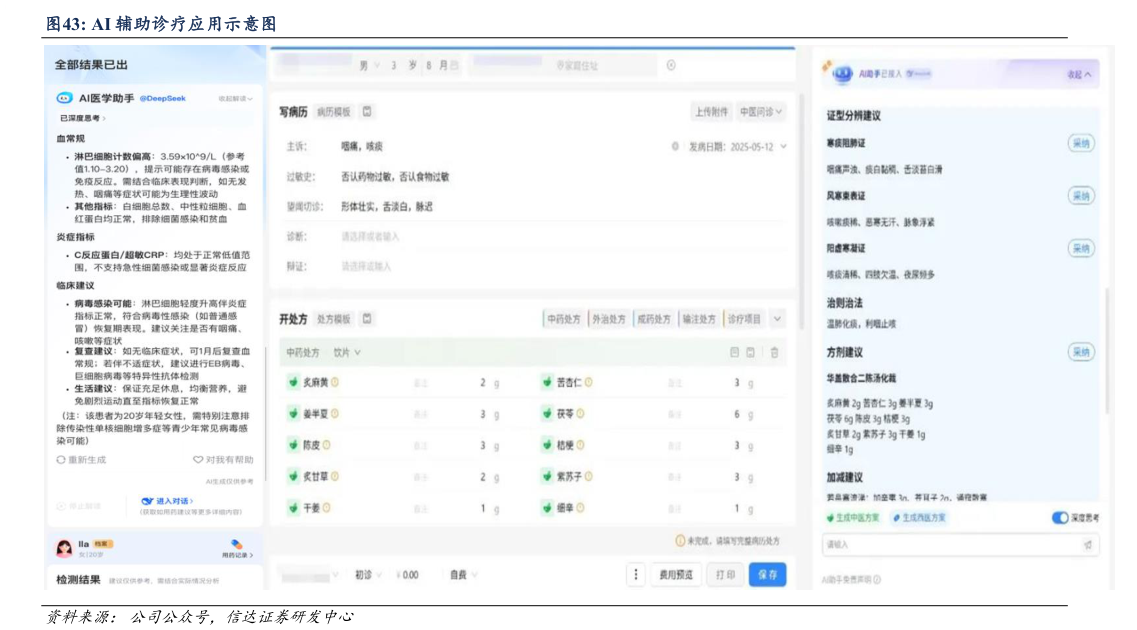The image size is (1137, 630).
Task: Click the 请输入 text input field
Action: (950, 544)
